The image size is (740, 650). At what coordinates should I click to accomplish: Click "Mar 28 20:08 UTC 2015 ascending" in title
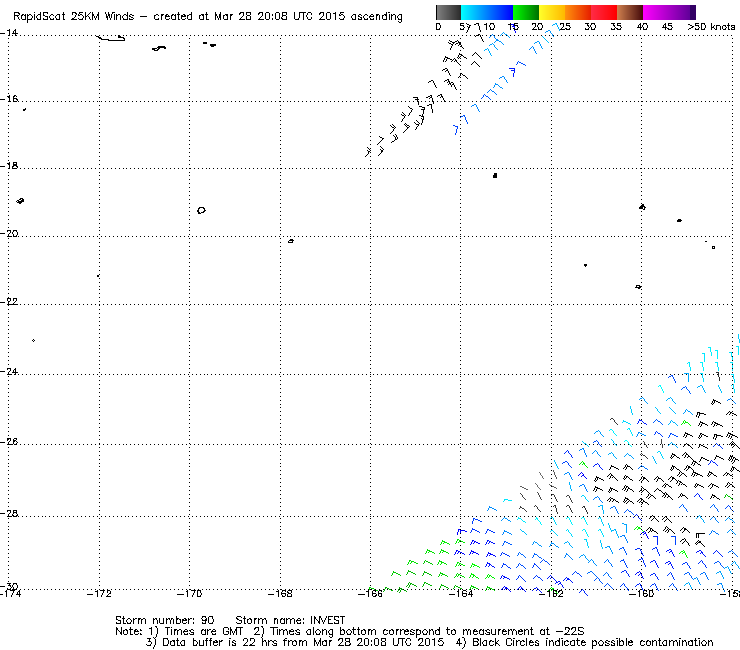pyautogui.click(x=308, y=17)
